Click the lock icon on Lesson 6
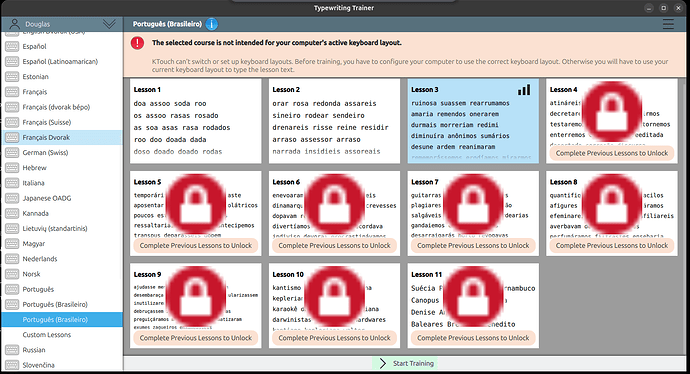This screenshot has height=374, width=690. (x=334, y=204)
